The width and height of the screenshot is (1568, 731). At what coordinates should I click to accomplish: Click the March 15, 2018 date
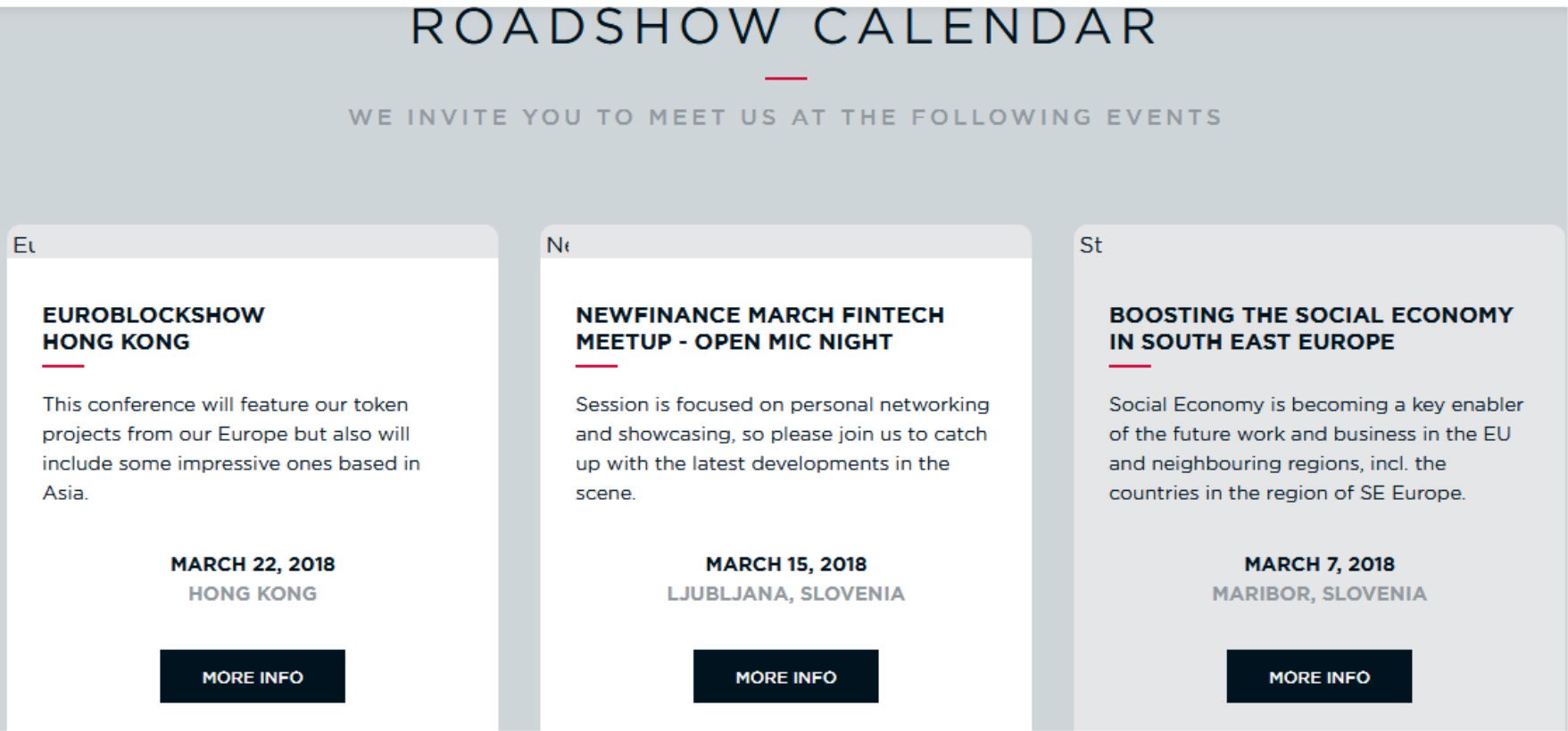[786, 564]
